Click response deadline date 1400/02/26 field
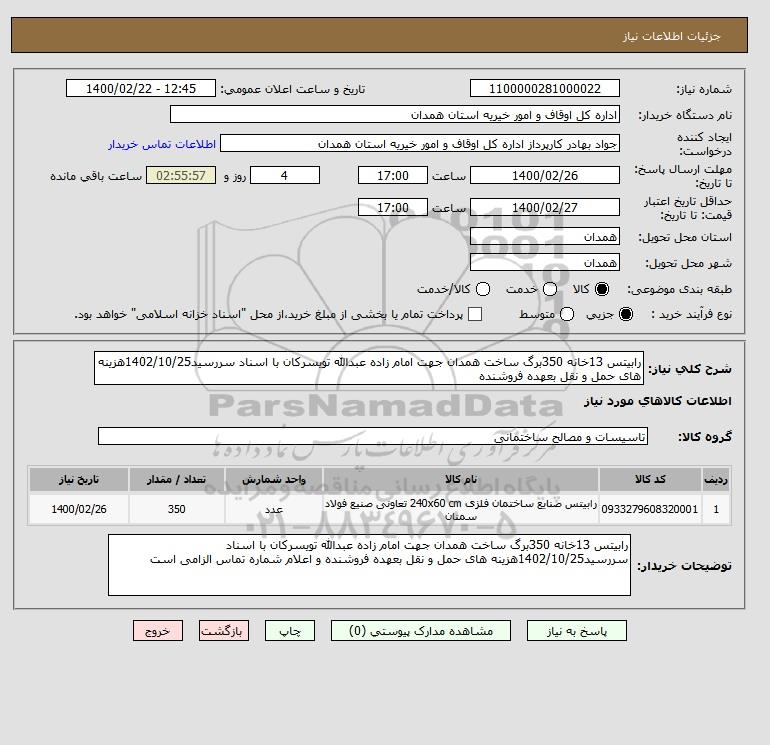The width and height of the screenshot is (770, 745). pyautogui.click(x=545, y=175)
